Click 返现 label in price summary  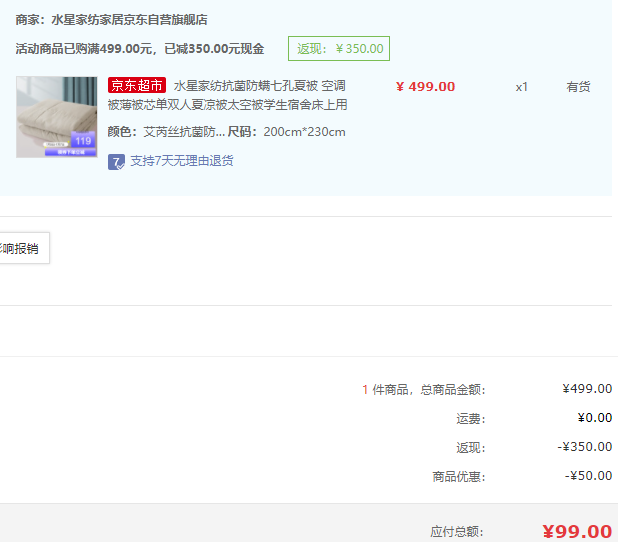tap(471, 448)
